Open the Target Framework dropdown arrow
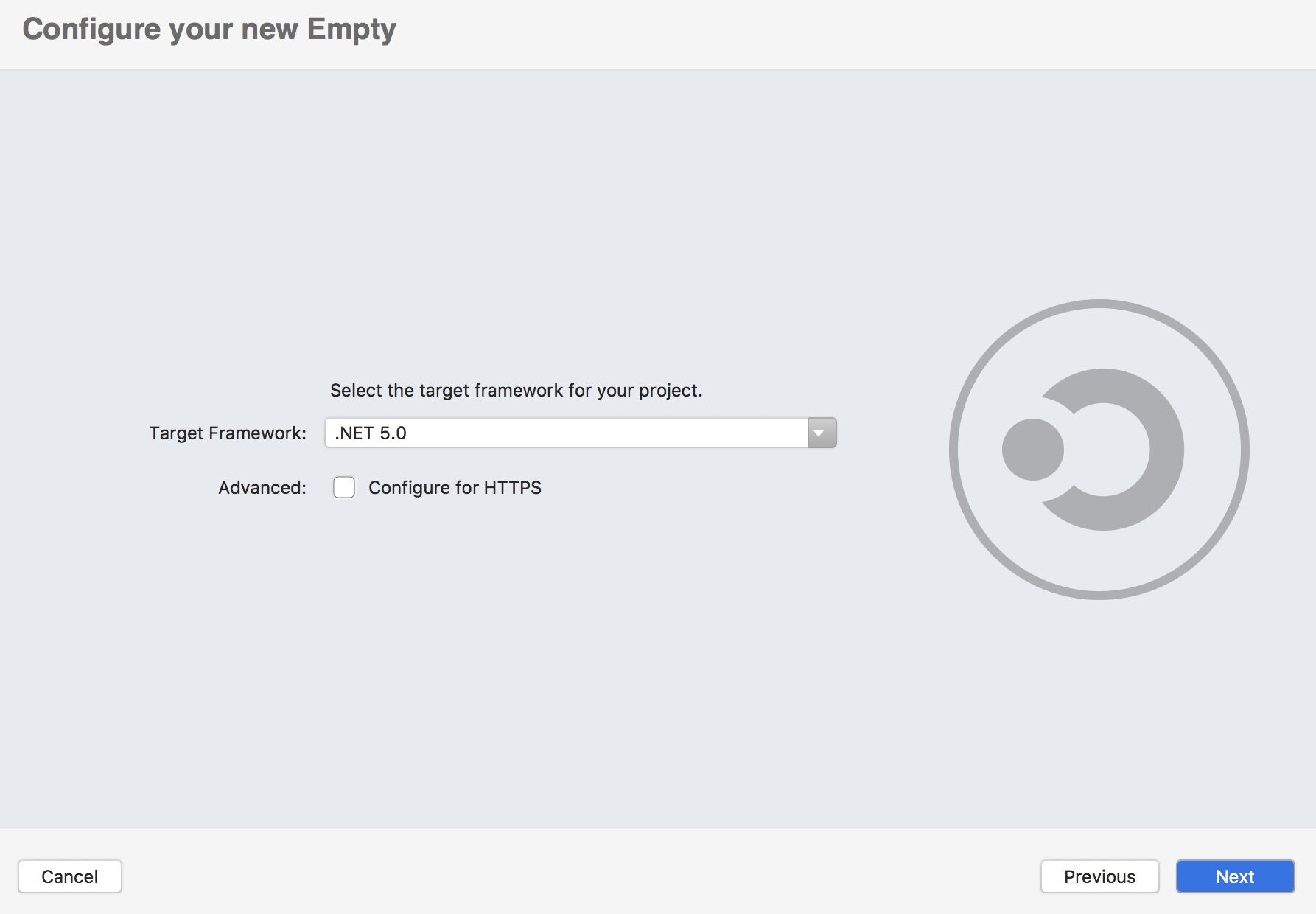This screenshot has width=1316, height=914. [822, 433]
